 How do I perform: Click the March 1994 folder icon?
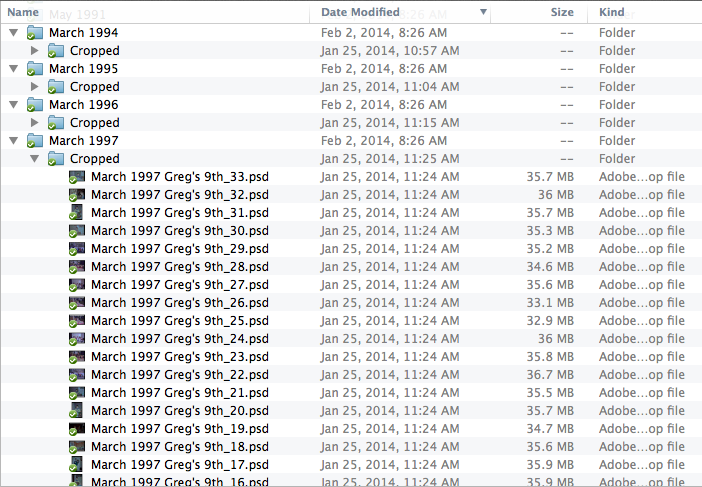[36, 33]
